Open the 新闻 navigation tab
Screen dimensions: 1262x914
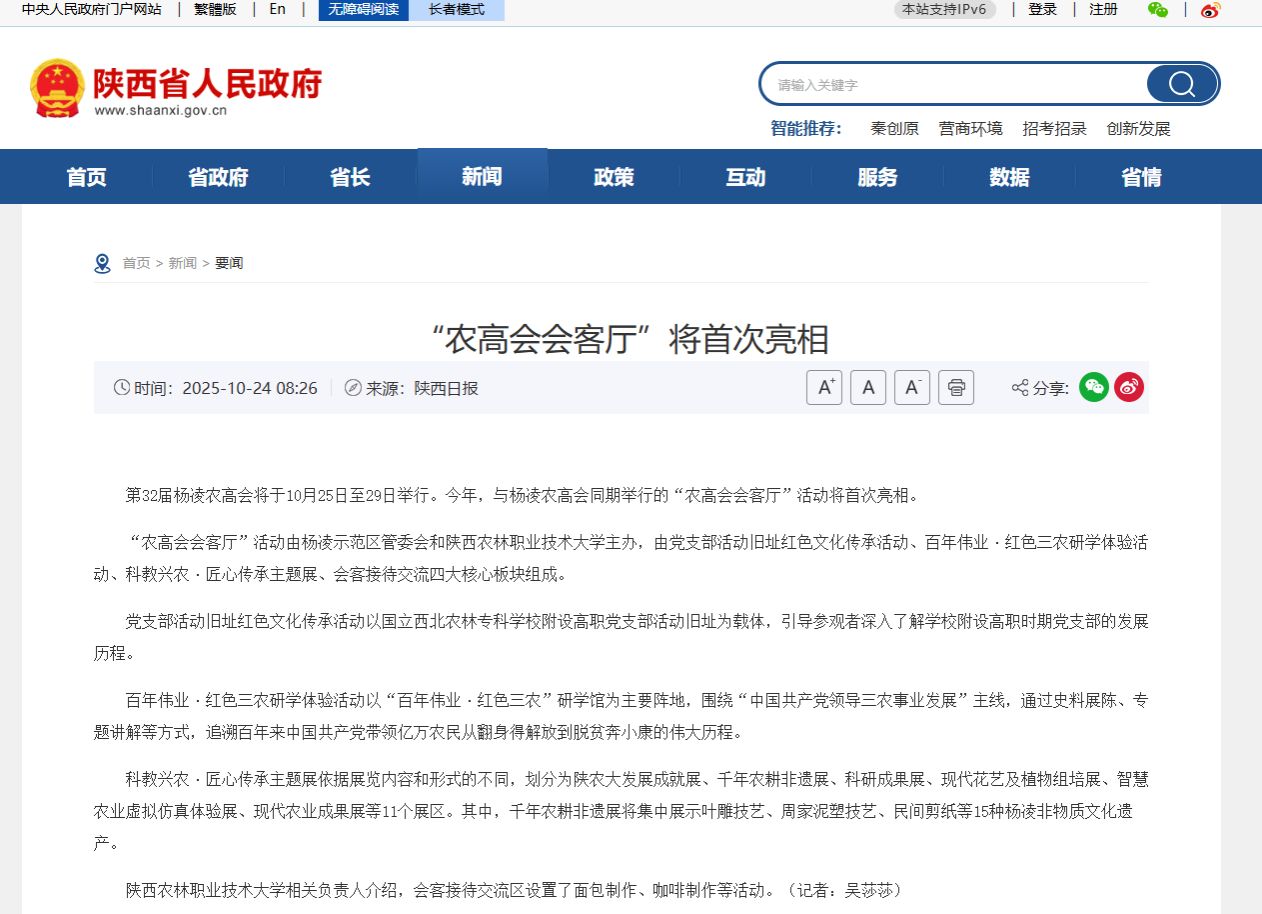(482, 177)
